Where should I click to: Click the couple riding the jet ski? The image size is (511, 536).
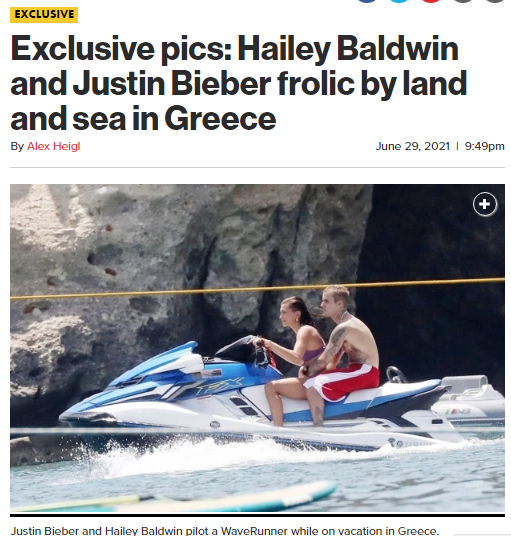click(323, 356)
